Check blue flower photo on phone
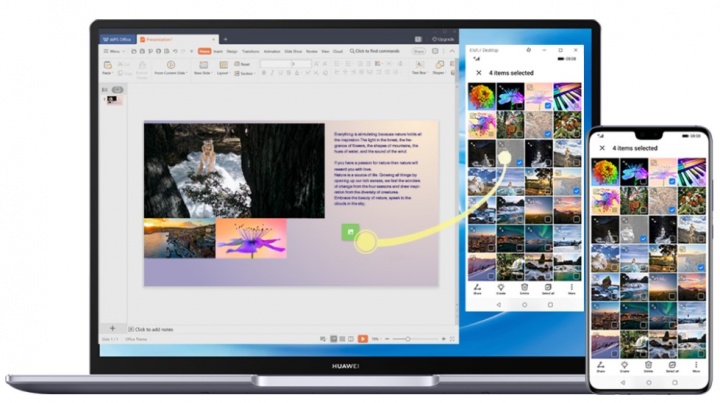 [643, 182]
